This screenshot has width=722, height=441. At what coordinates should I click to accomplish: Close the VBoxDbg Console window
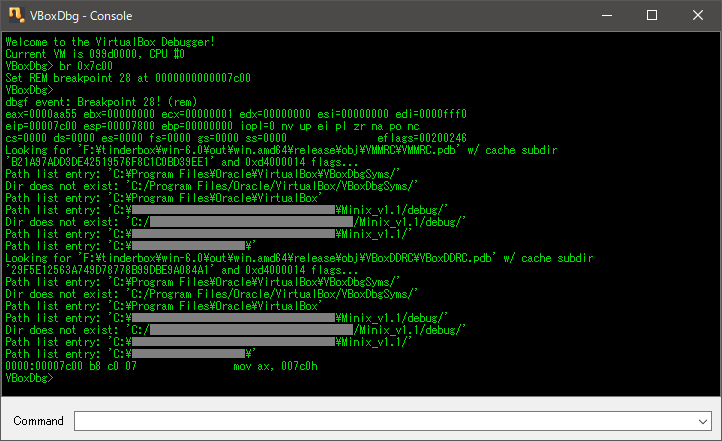(x=698, y=16)
